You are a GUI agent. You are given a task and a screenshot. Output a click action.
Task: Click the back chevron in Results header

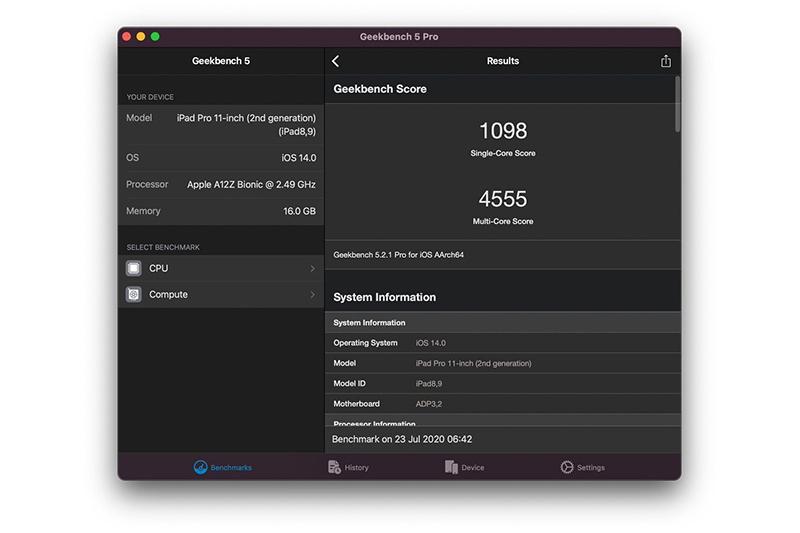point(336,61)
